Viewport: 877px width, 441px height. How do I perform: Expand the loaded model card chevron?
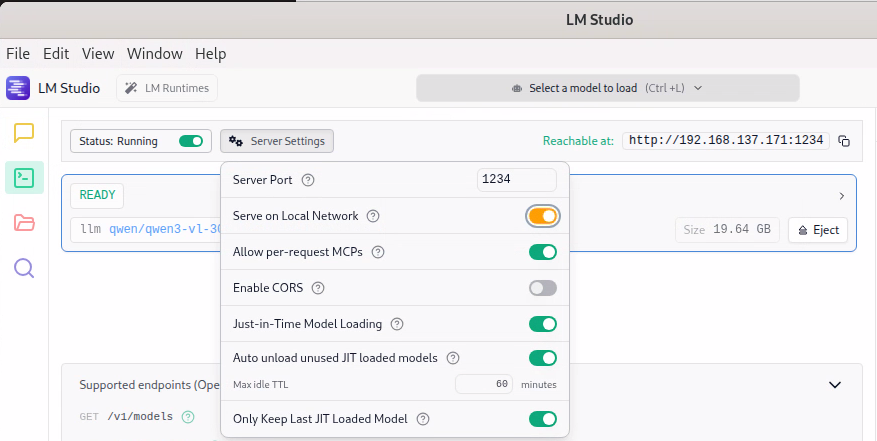[x=842, y=196]
